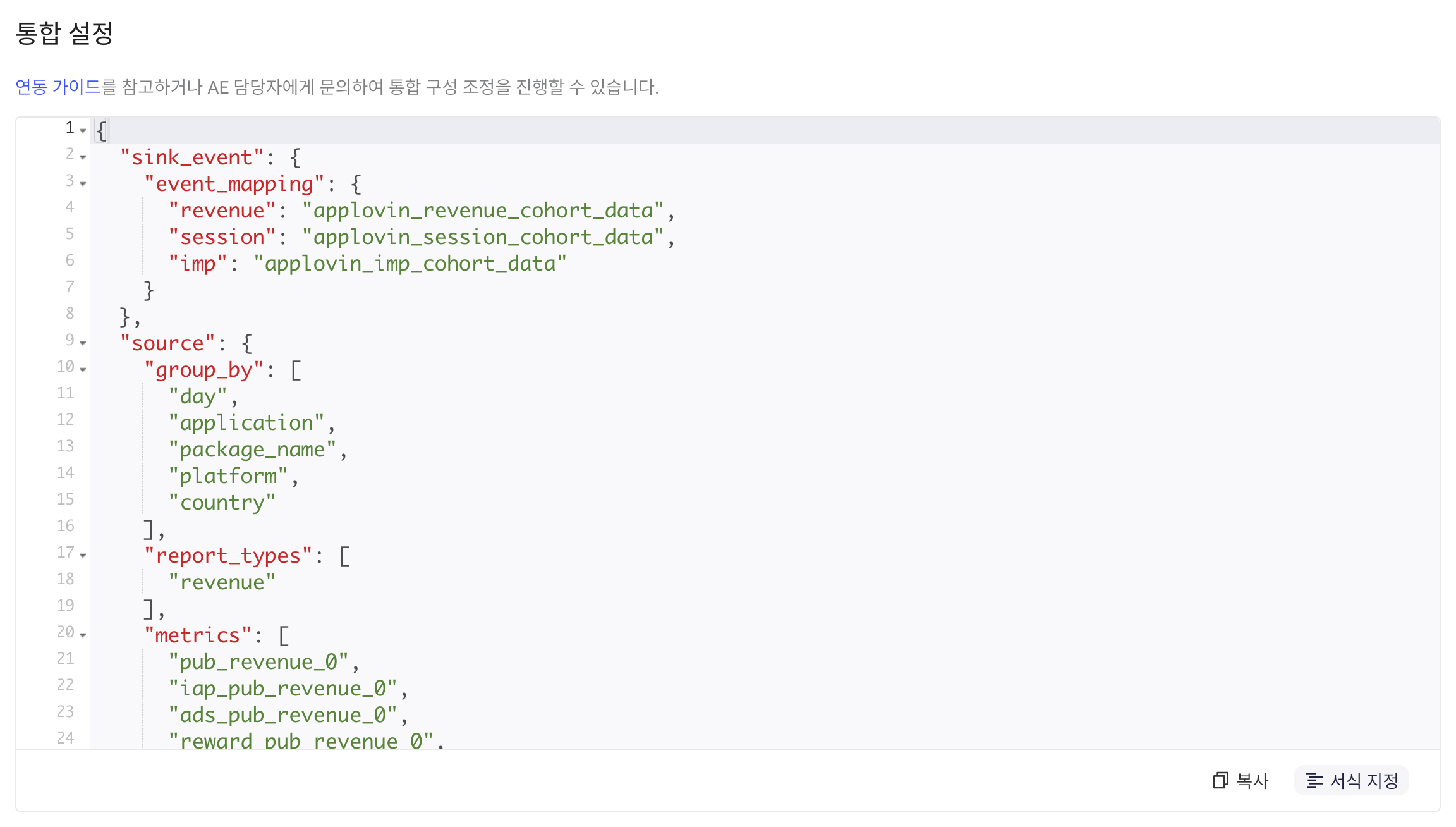This screenshot has height=827, width=1456.
Task: Click the "revenue" key on line 4
Action: [x=222, y=210]
